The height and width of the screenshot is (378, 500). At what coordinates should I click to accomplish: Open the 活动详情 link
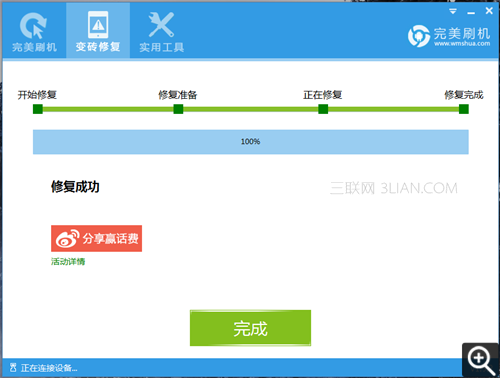68,262
